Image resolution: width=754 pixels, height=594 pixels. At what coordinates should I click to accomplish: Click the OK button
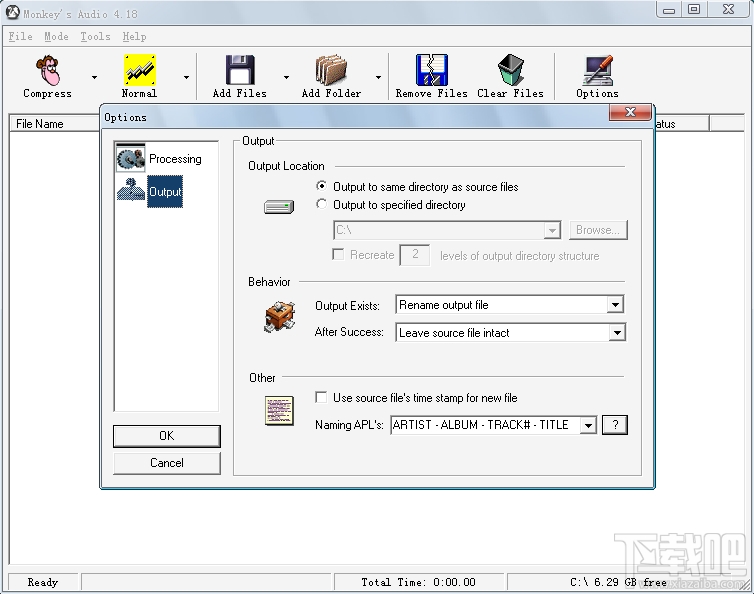(x=167, y=436)
